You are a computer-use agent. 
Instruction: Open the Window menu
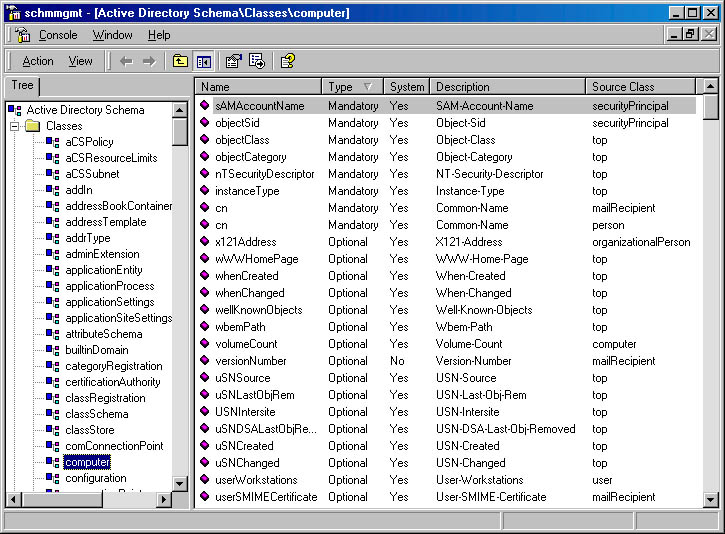(112, 35)
